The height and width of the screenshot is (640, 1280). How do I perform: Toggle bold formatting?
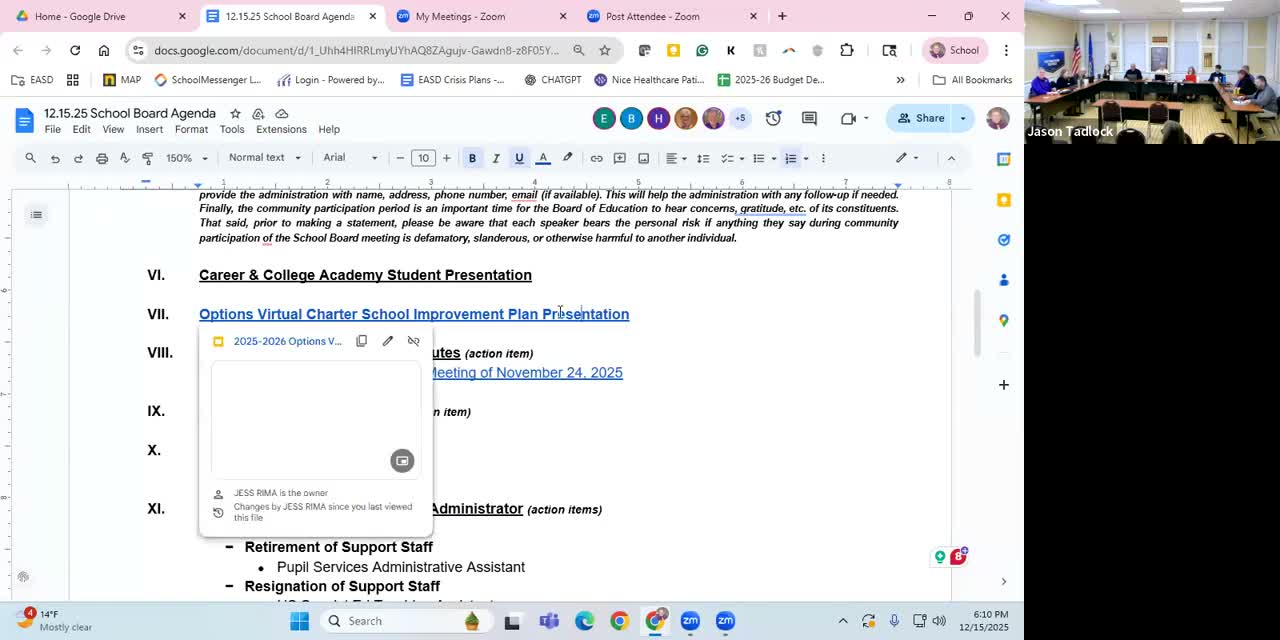pyautogui.click(x=472, y=158)
